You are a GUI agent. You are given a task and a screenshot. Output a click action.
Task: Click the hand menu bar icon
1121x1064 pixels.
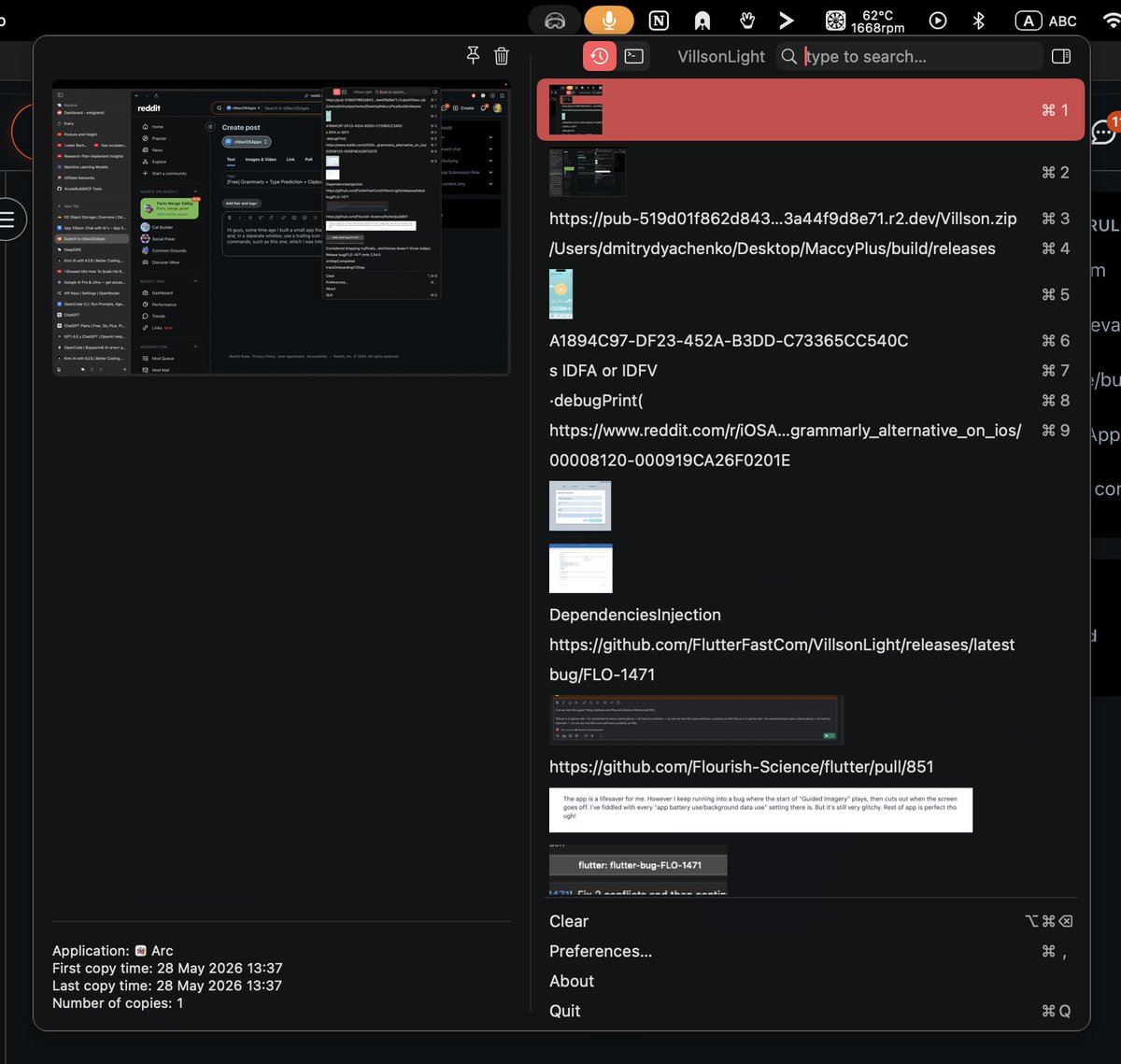coord(746,20)
